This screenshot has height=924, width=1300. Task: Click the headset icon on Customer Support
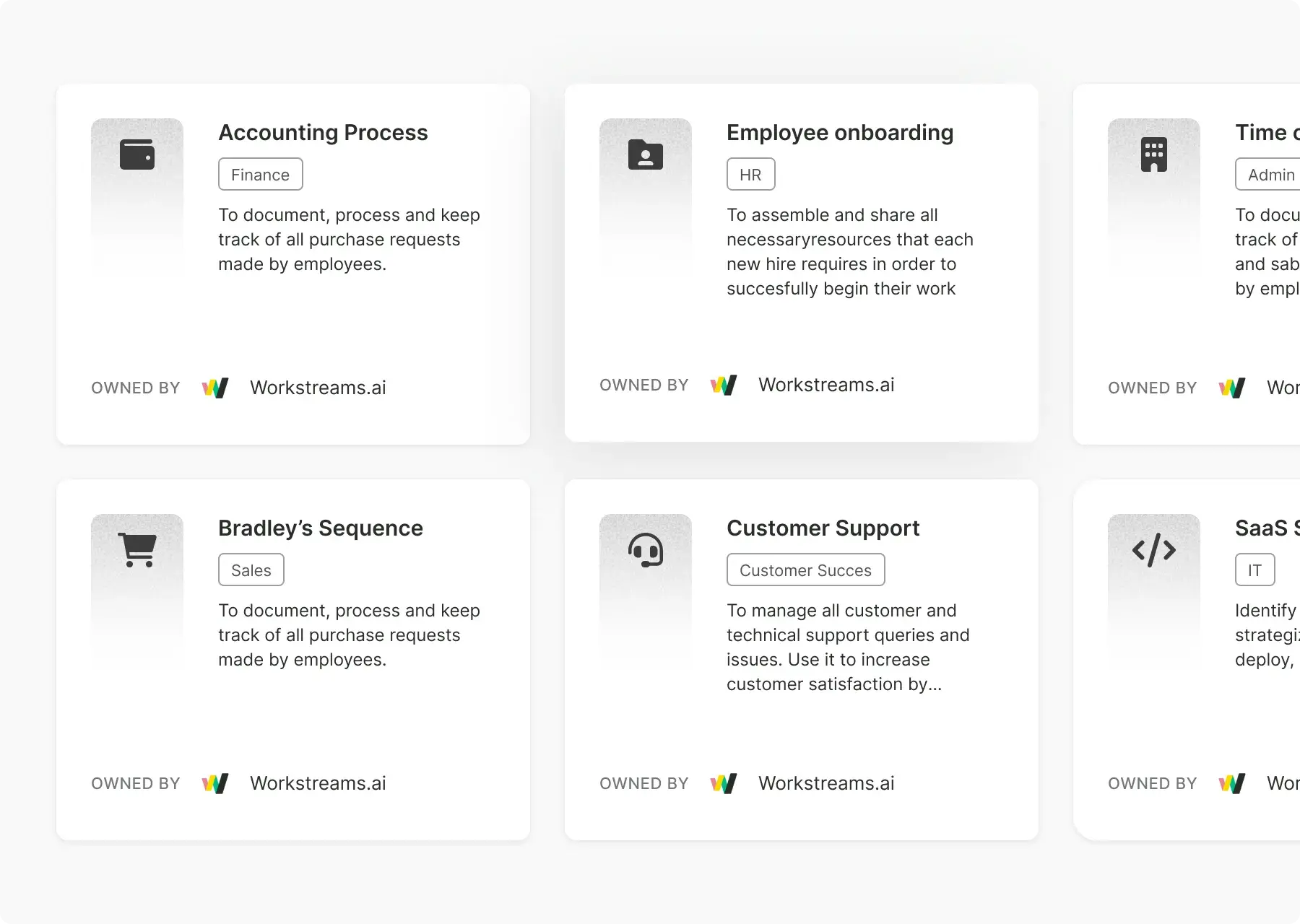click(646, 550)
